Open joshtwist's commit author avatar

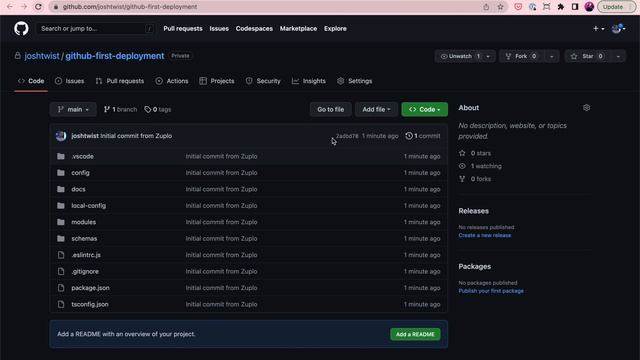(x=61, y=136)
